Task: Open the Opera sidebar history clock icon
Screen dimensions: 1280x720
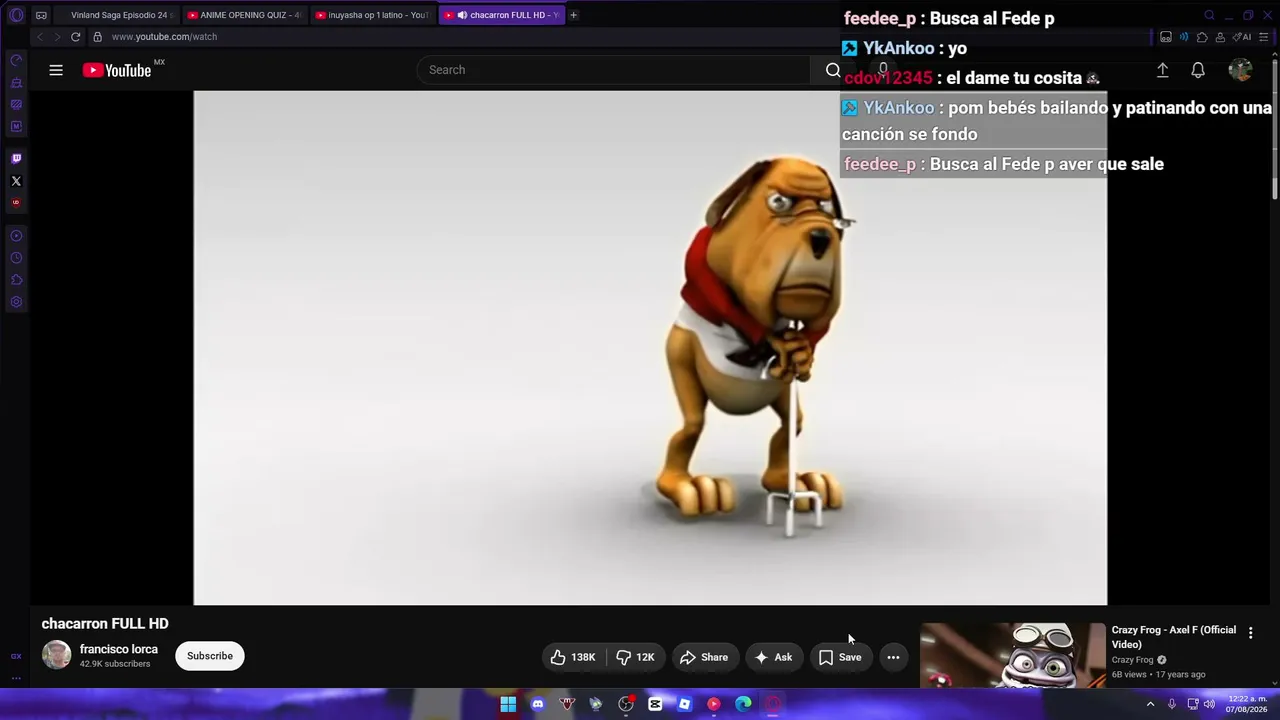Action: [16, 258]
